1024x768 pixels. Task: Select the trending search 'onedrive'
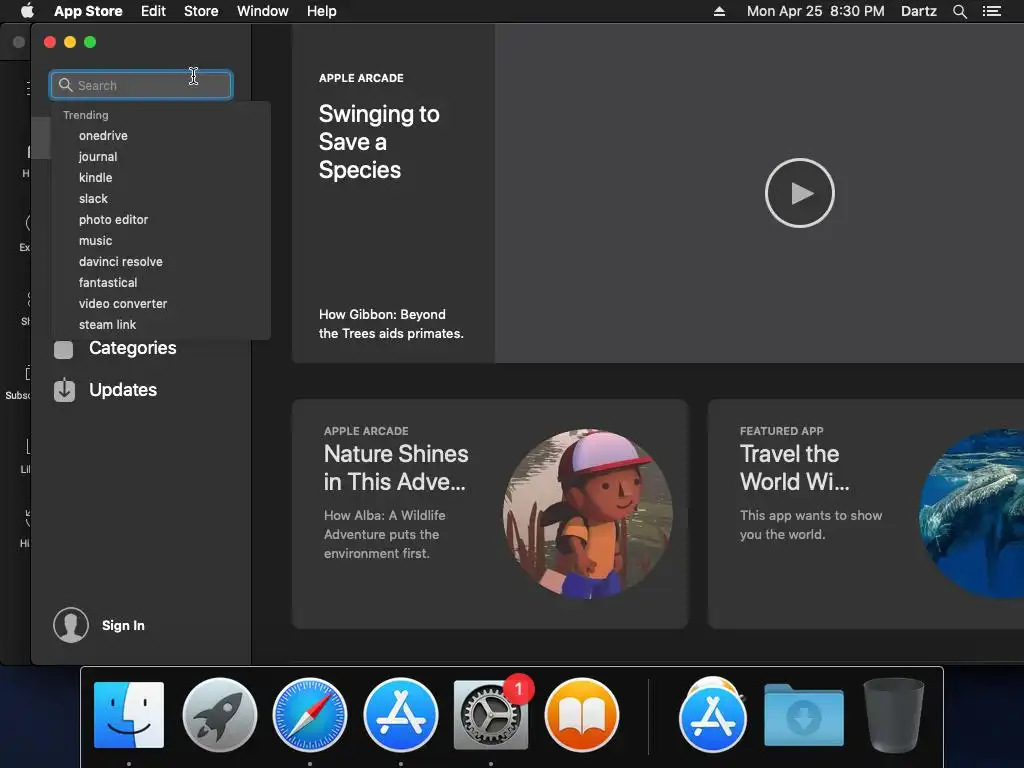103,136
